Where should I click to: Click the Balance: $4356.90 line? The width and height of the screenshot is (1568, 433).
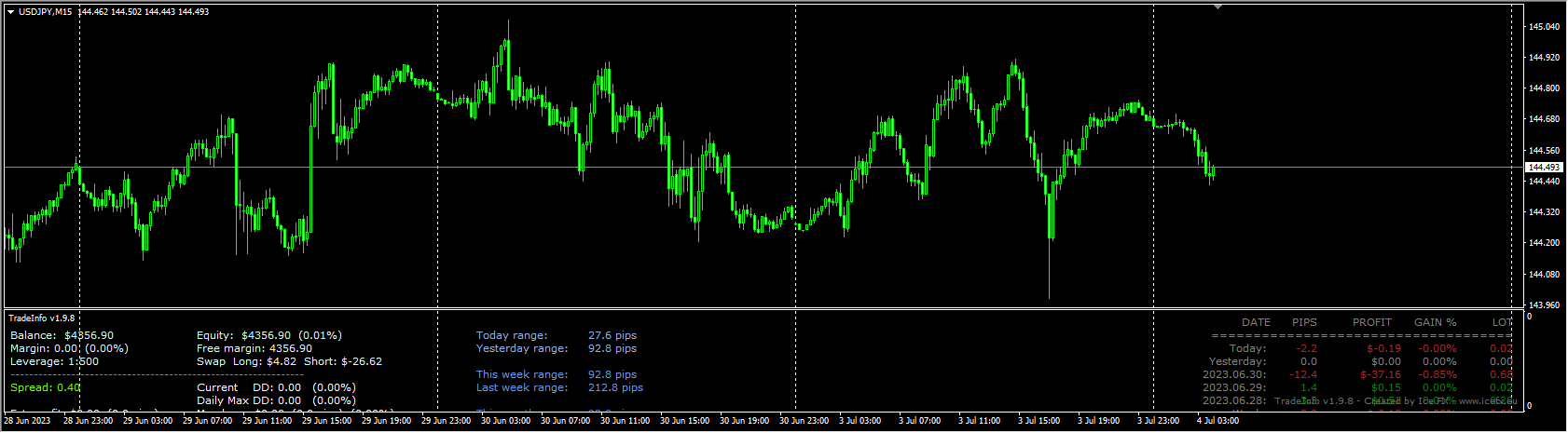[x=62, y=335]
